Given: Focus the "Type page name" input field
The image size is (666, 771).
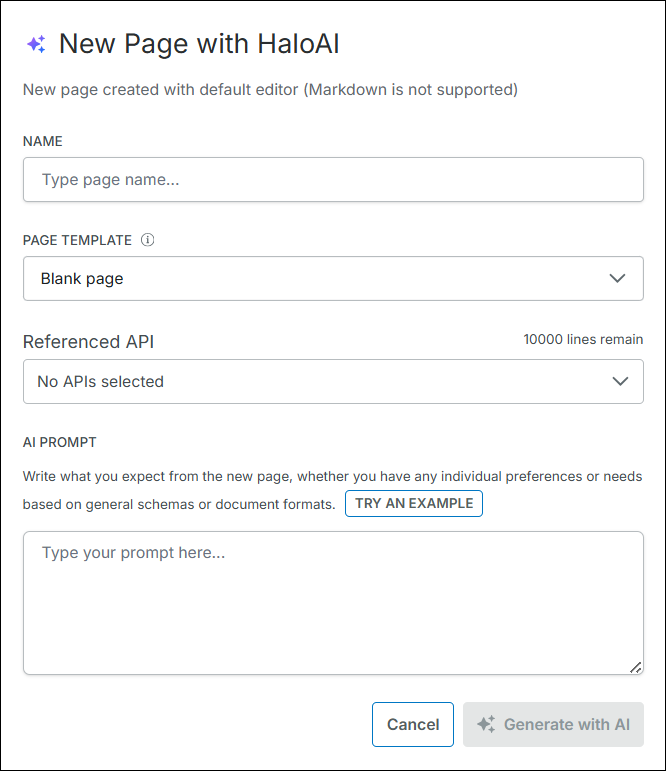Looking at the screenshot, I should (333, 180).
